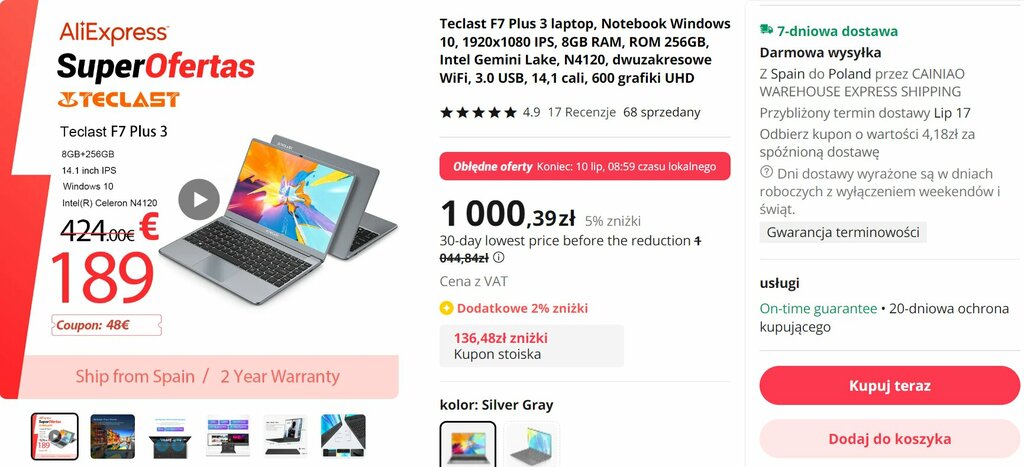
Task: Select the first video thumbnail
Action: point(55,436)
